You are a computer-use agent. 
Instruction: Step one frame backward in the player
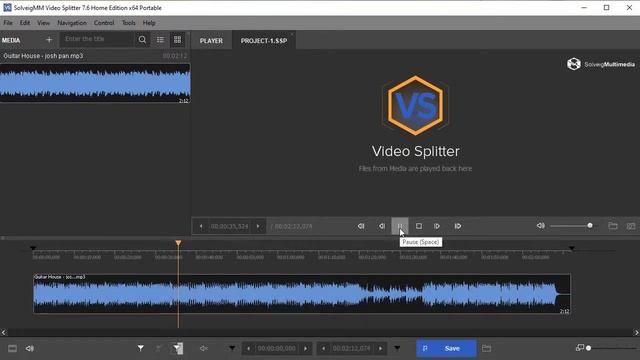pyautogui.click(x=382, y=226)
